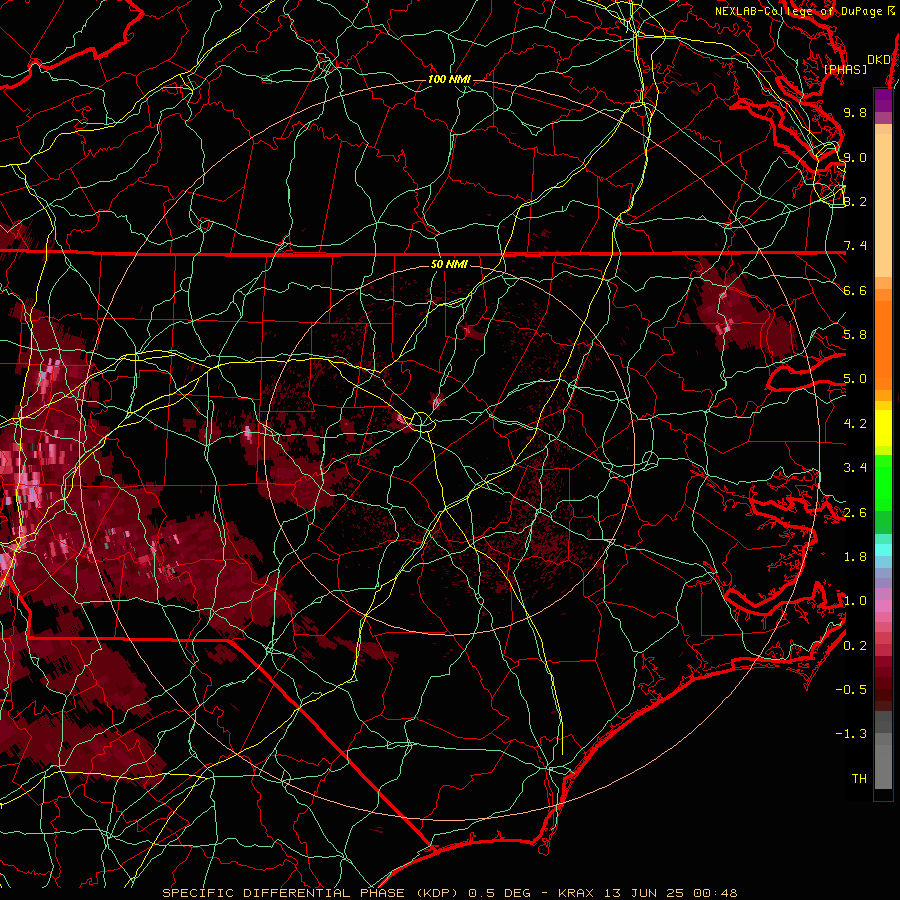Select the 5.8 scale value
The width and height of the screenshot is (900, 900).
point(855,335)
